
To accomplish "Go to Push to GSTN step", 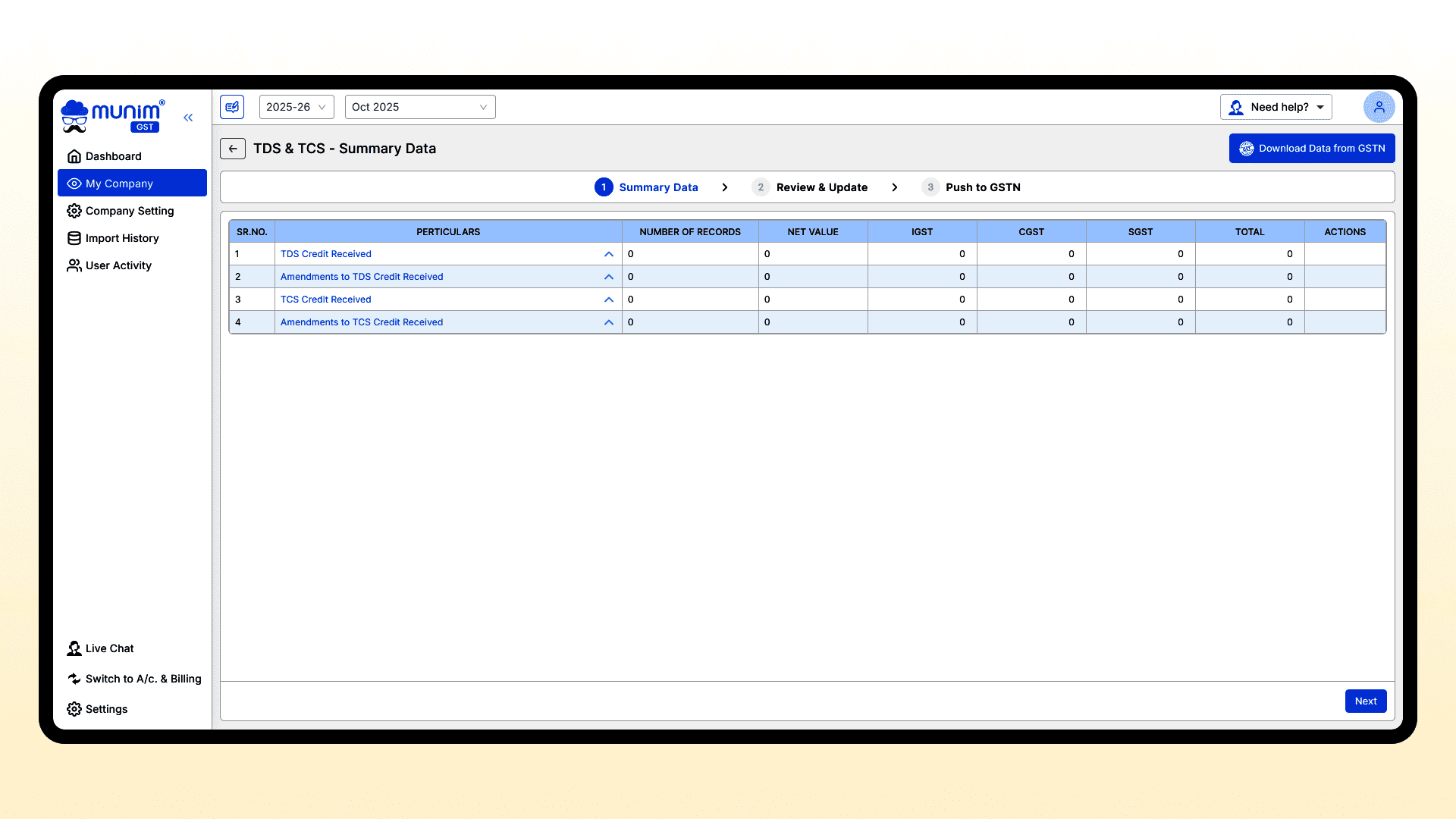I will click(982, 187).
